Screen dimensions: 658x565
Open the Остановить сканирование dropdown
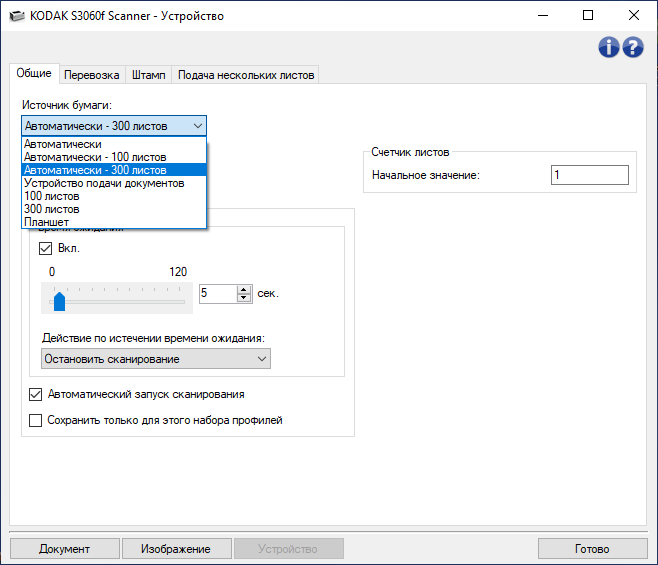[x=156, y=359]
